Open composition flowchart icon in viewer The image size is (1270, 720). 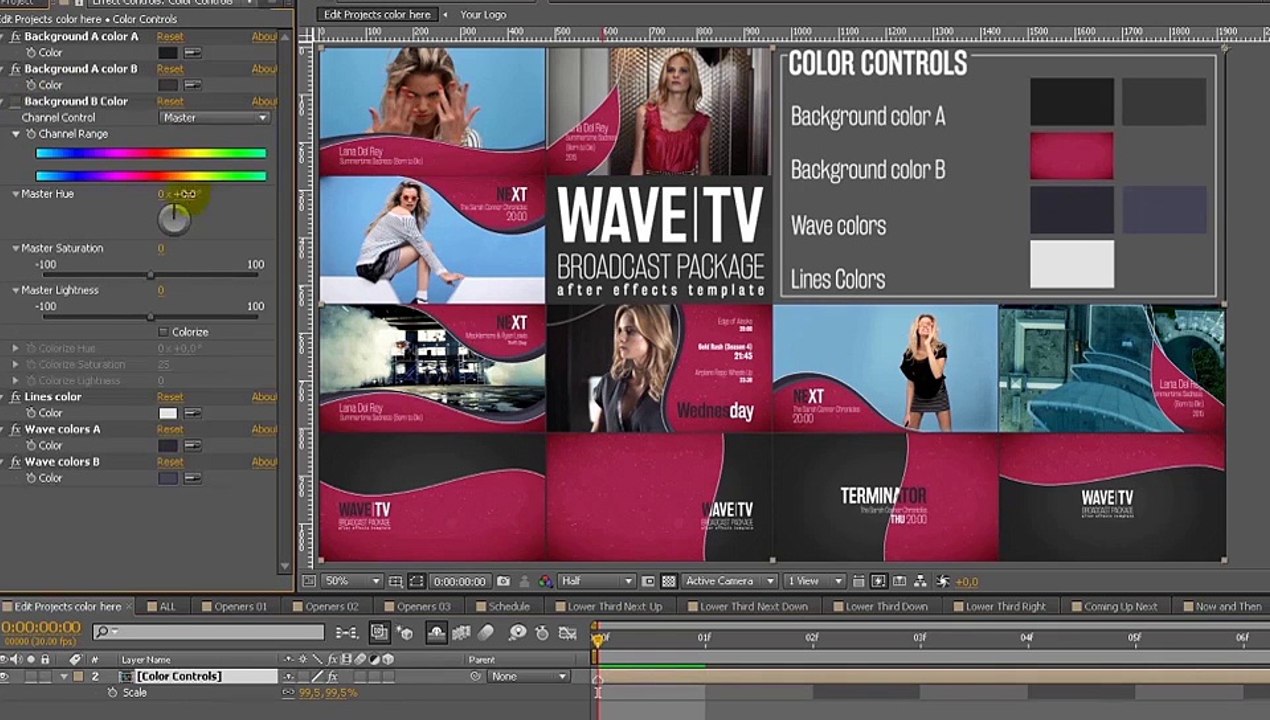920,581
